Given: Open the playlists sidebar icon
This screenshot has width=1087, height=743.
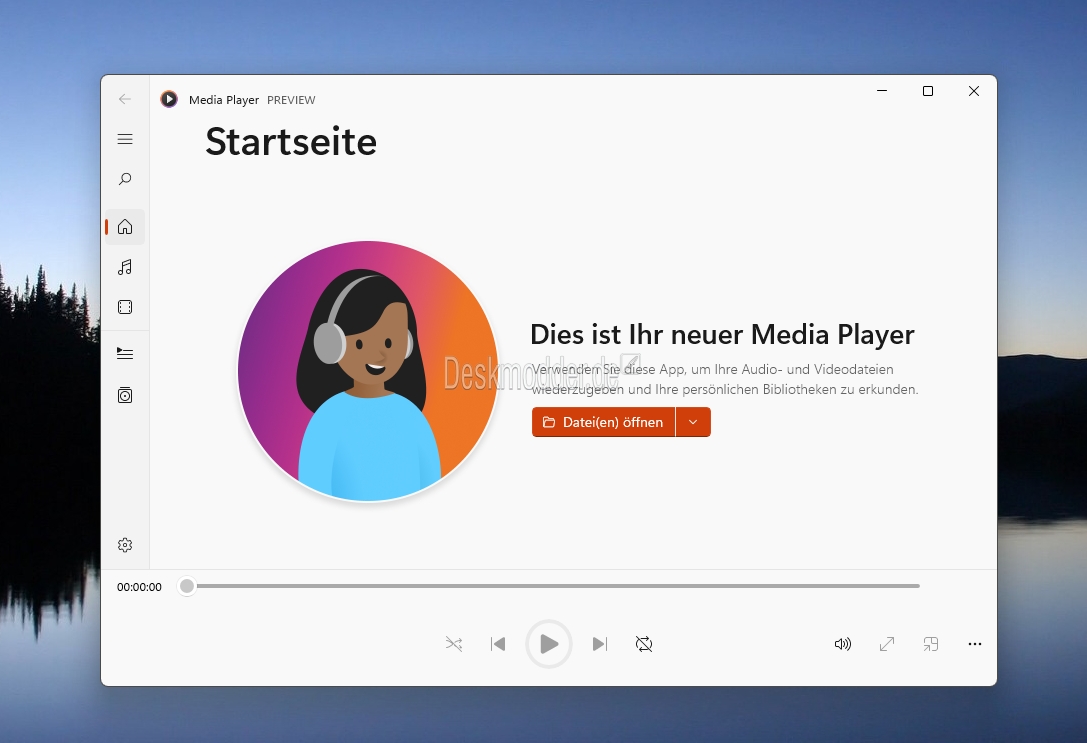Looking at the screenshot, I should click(x=125, y=395).
